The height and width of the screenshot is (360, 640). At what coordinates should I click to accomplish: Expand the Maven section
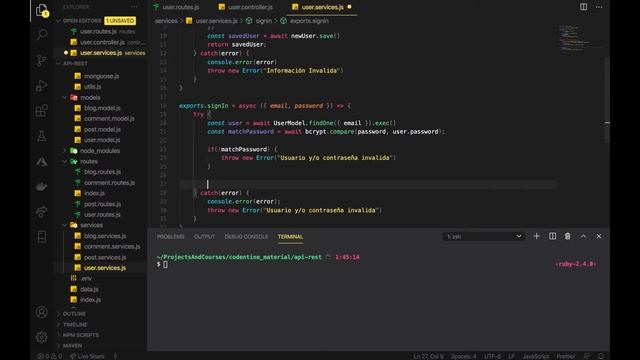click(x=72, y=346)
